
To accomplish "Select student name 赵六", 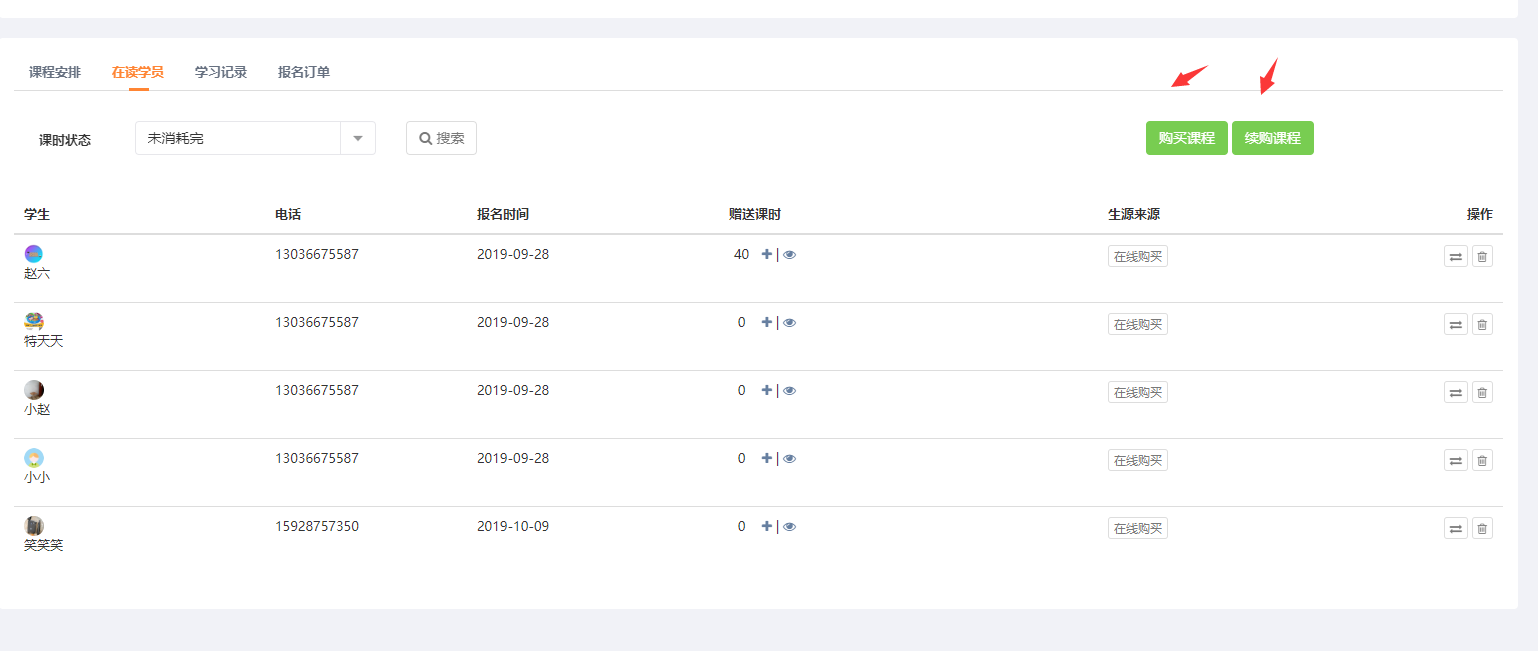I will coord(37,273).
